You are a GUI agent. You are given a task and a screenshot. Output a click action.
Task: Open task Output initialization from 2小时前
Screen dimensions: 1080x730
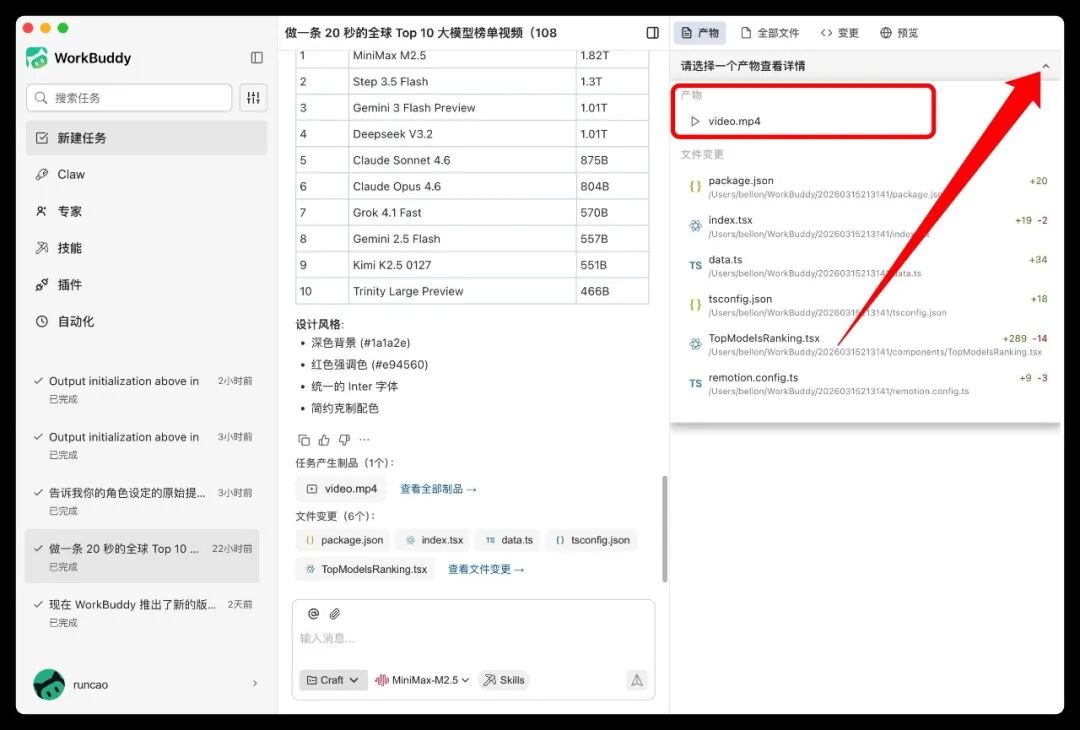[x=143, y=390]
